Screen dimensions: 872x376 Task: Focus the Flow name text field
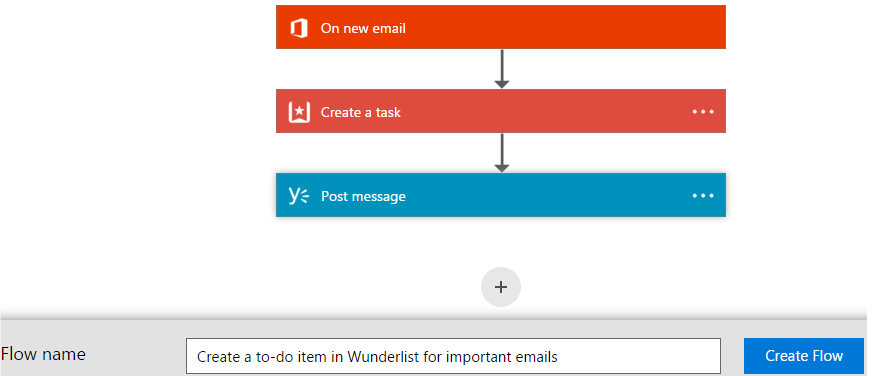pos(453,356)
